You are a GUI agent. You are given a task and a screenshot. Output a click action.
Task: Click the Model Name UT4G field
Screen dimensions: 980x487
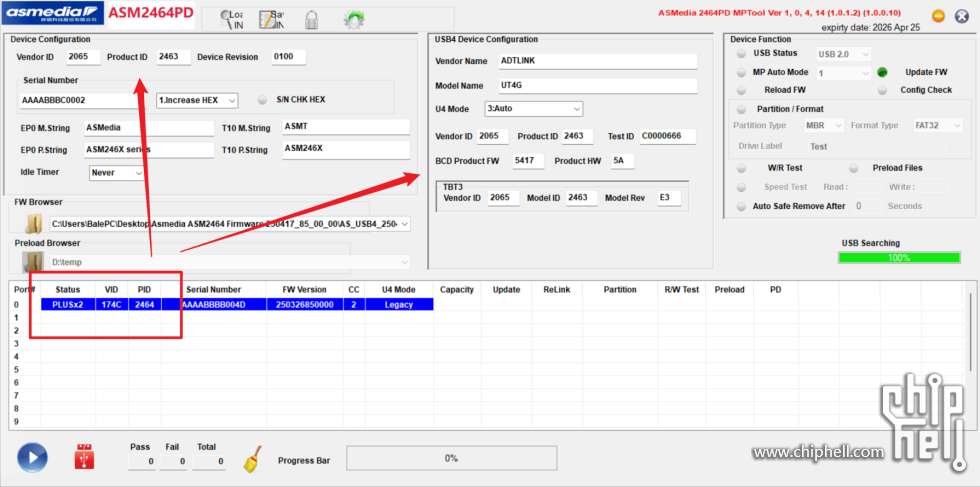598,86
